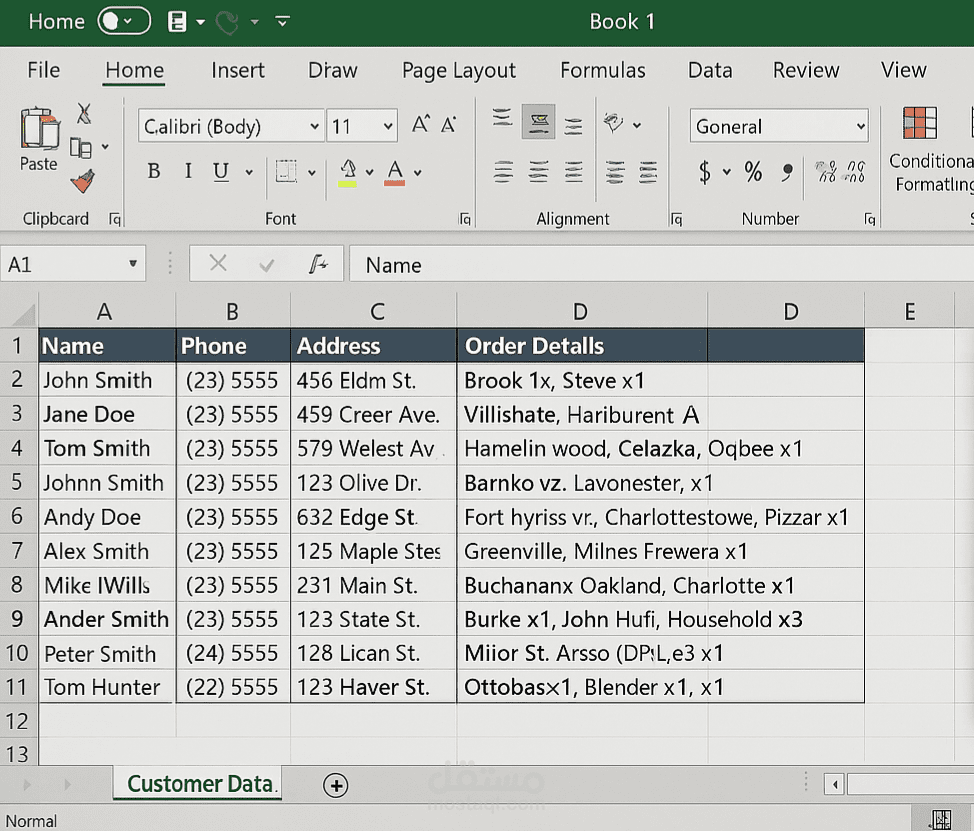Click the Redo arrow icon
Image resolution: width=974 pixels, height=831 pixels.
227,22
